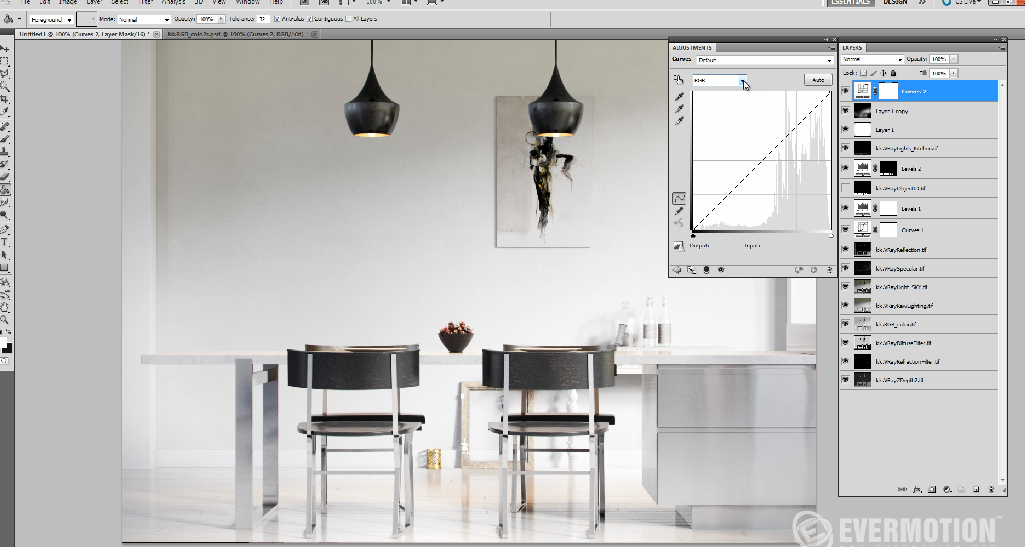The image size is (1025, 547).
Task: Select the Type tool
Action: [x=5, y=242]
